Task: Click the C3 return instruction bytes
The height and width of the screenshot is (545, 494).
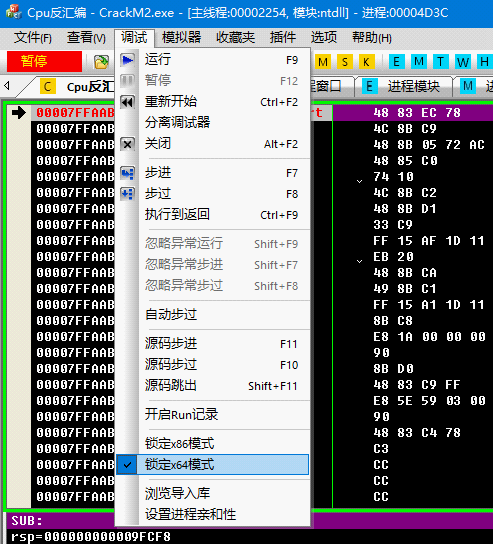Action: [x=381, y=448]
